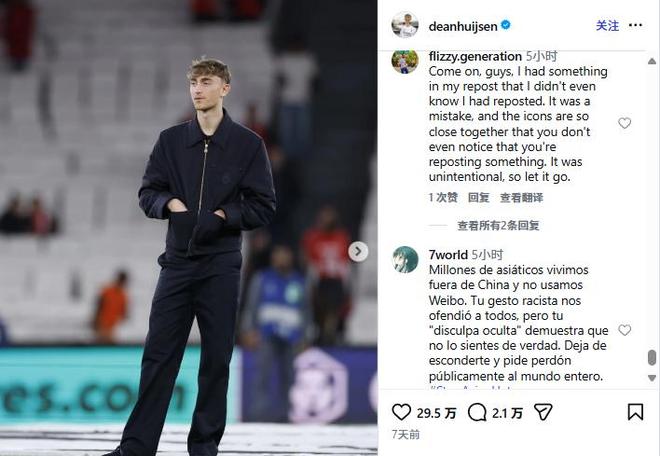Share the post via paper plane icon

coord(543,412)
